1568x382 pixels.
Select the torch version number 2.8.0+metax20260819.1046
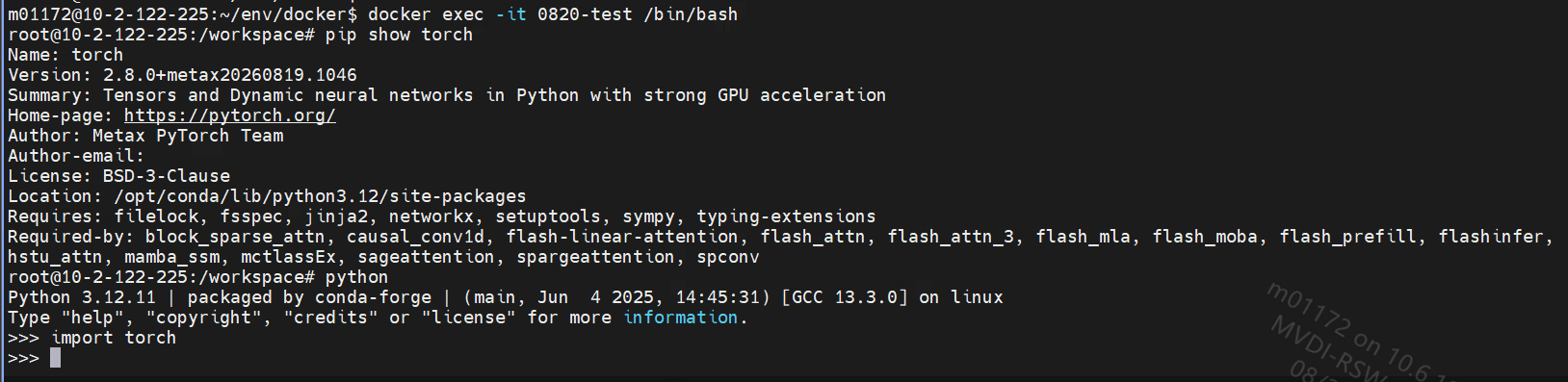pyautogui.click(x=229, y=75)
